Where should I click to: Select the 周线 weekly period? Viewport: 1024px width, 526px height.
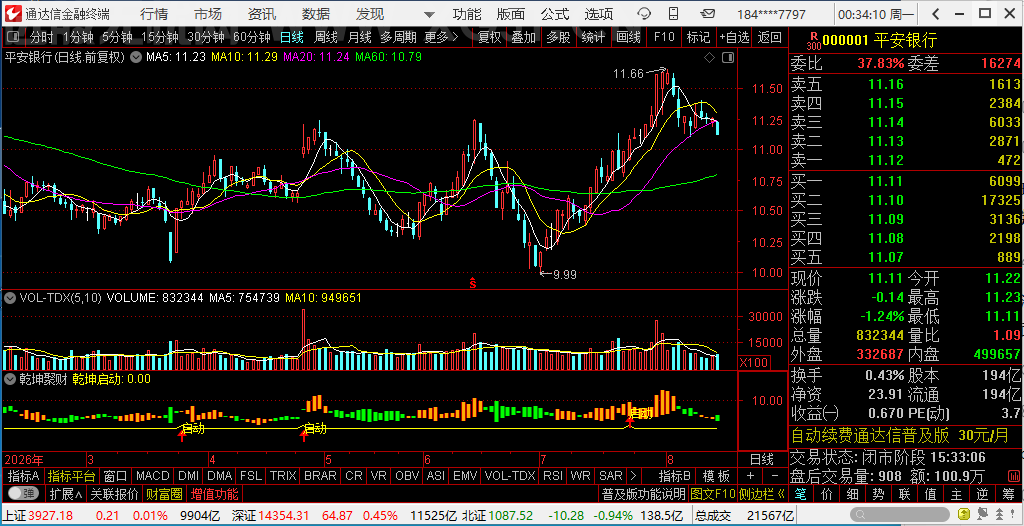click(x=325, y=37)
